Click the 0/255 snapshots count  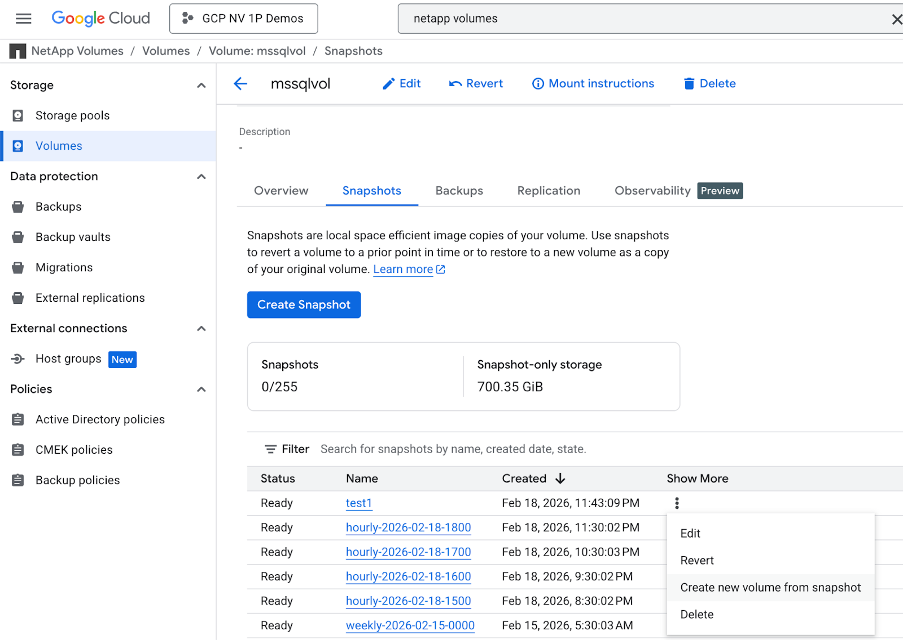(x=280, y=387)
